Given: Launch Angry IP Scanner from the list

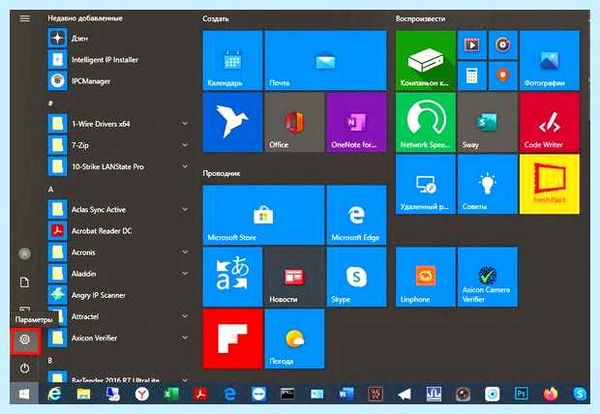Looking at the screenshot, I should coord(119,295).
